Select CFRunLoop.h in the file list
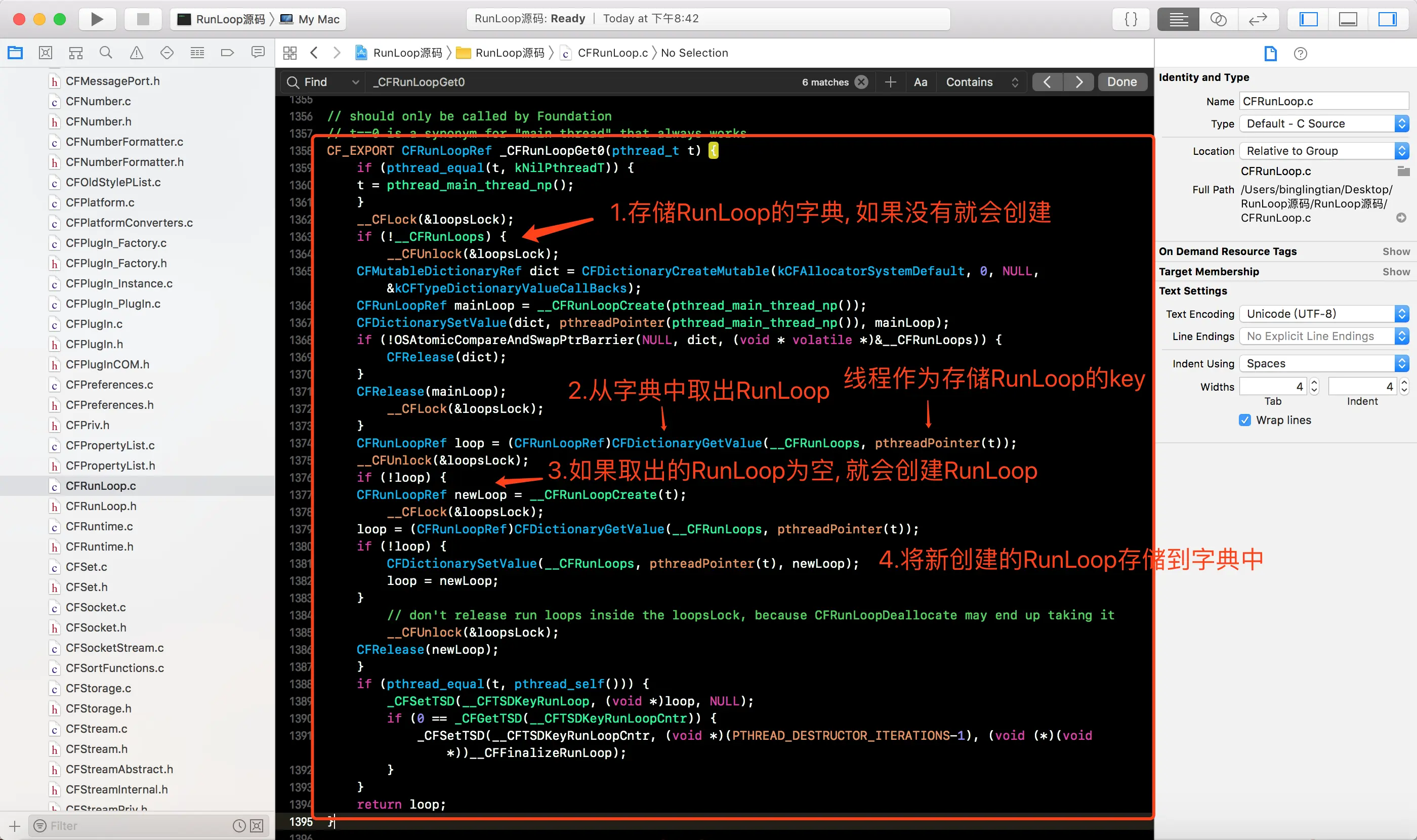The image size is (1417, 840). [x=101, y=506]
